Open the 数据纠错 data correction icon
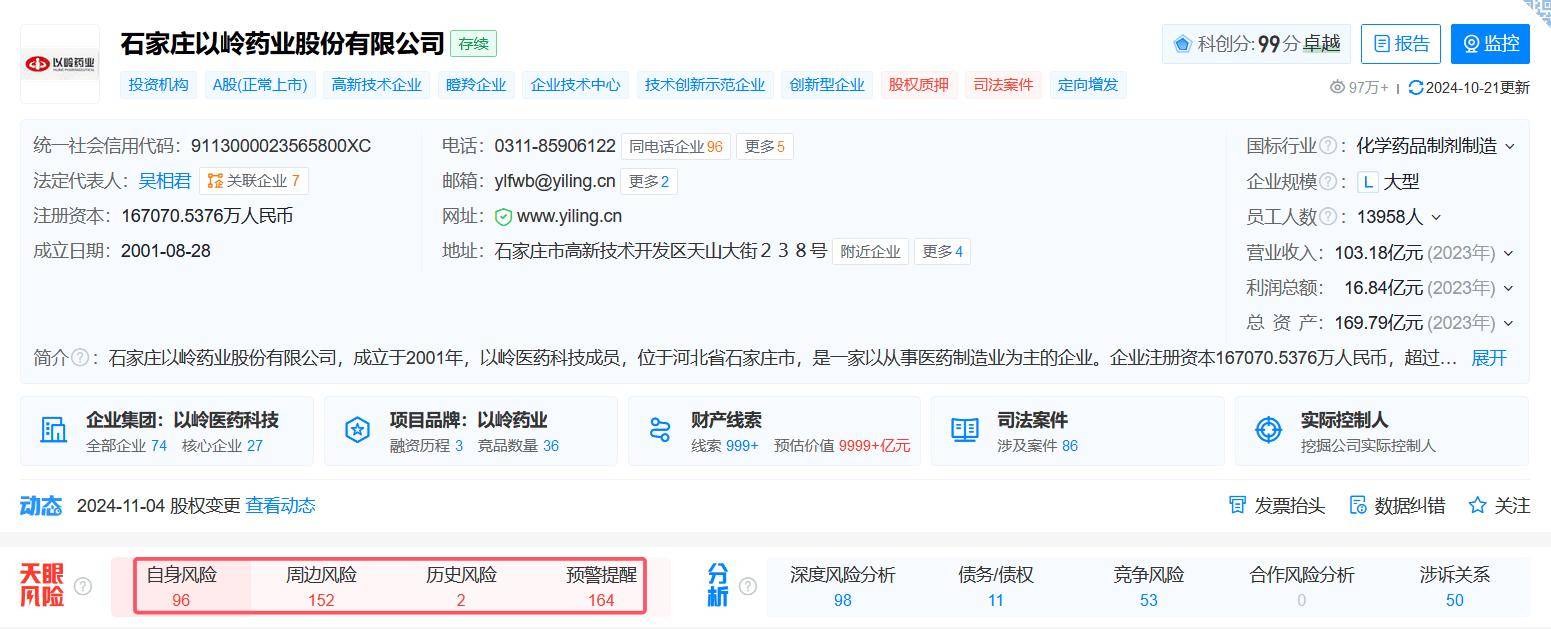Image resolution: width=1551 pixels, height=629 pixels. 1358,506
